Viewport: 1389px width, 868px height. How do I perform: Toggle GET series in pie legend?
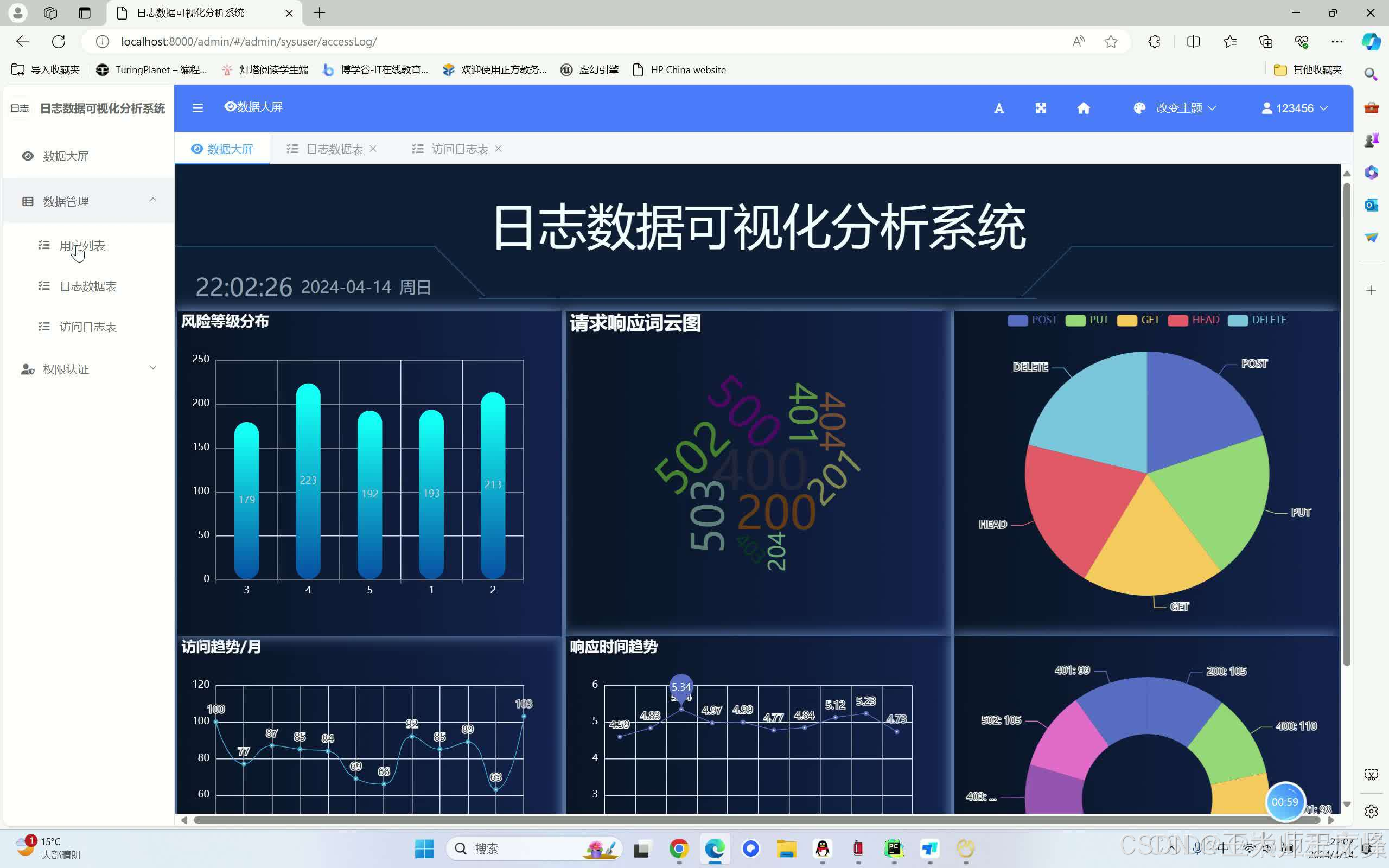(x=1150, y=320)
